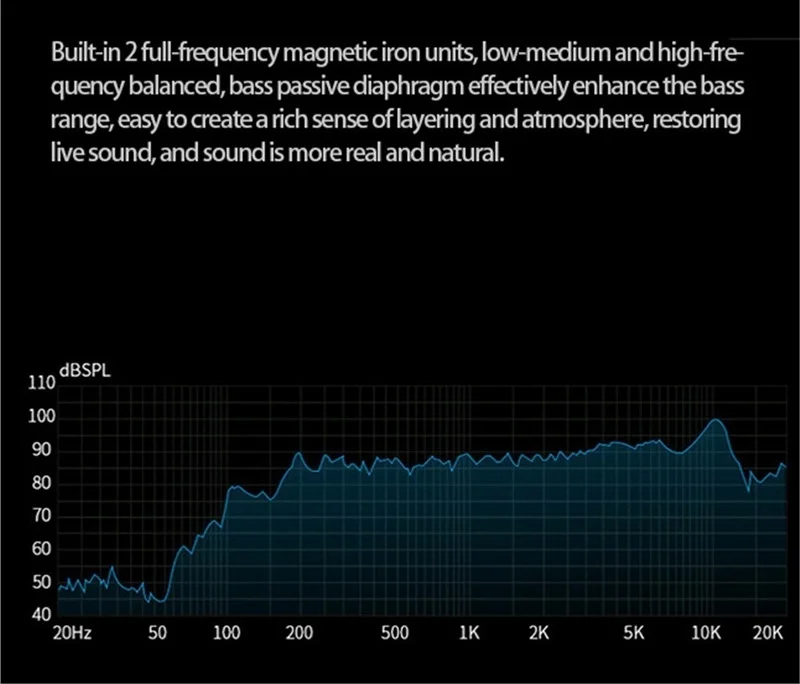Click the 60 dB axis label
The image size is (800, 684).
(42, 549)
